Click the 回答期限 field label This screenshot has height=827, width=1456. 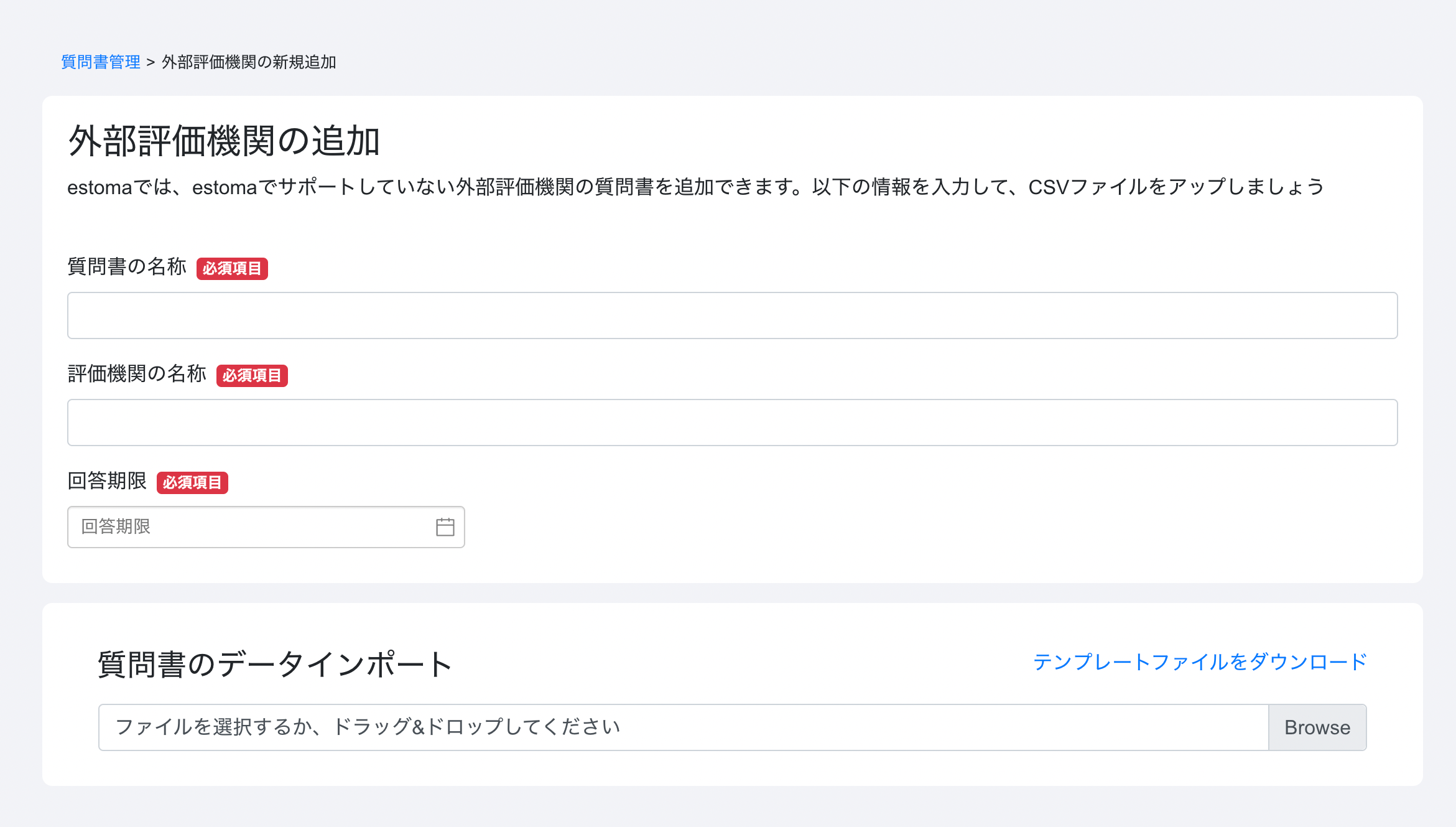click(107, 481)
